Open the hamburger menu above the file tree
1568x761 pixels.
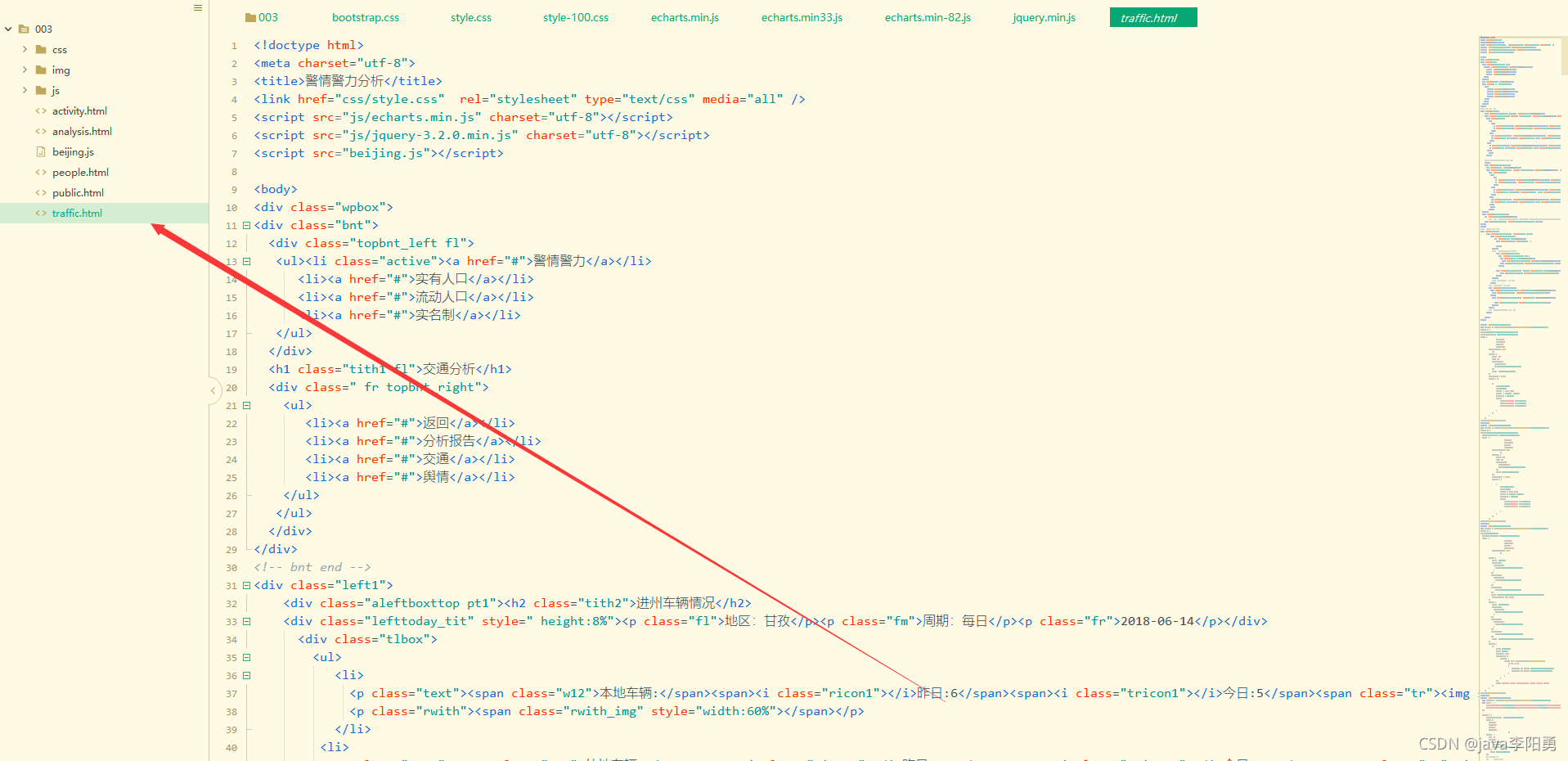[196, 7]
